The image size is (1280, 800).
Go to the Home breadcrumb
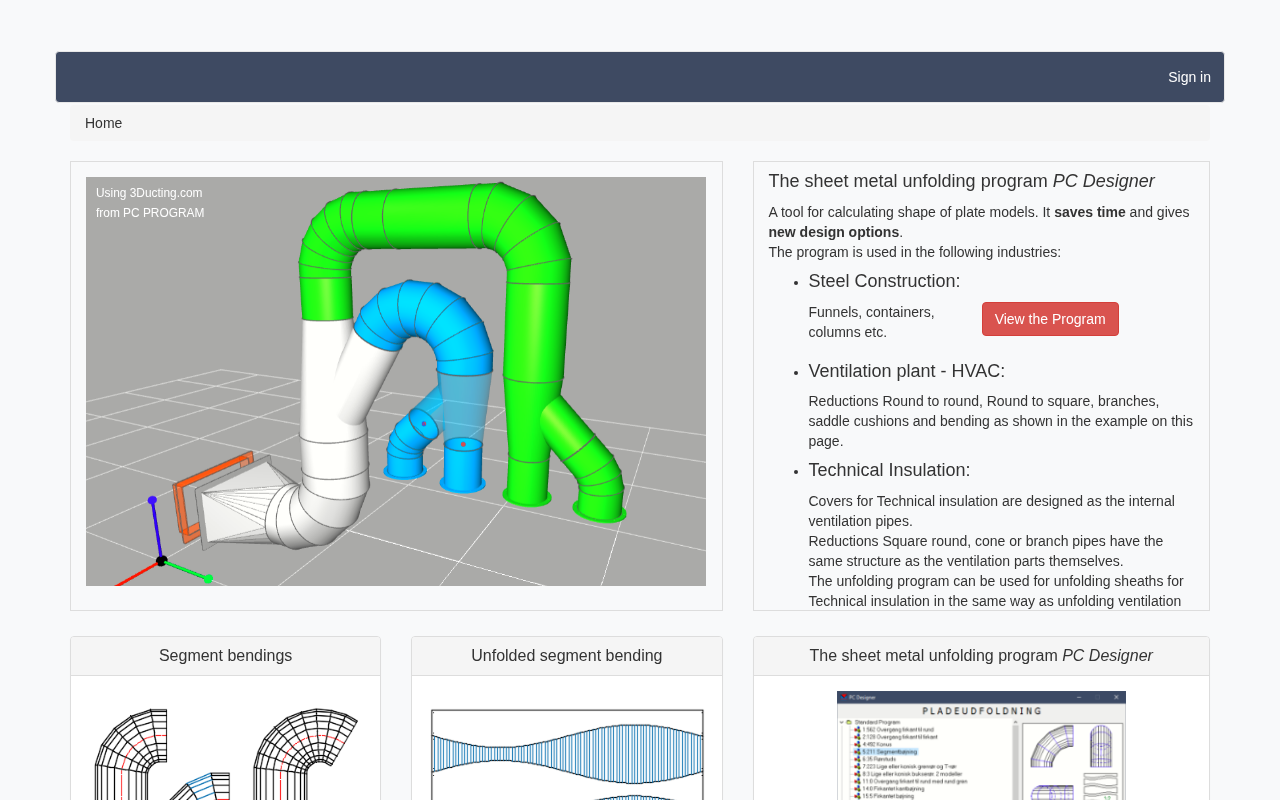[x=103, y=123]
